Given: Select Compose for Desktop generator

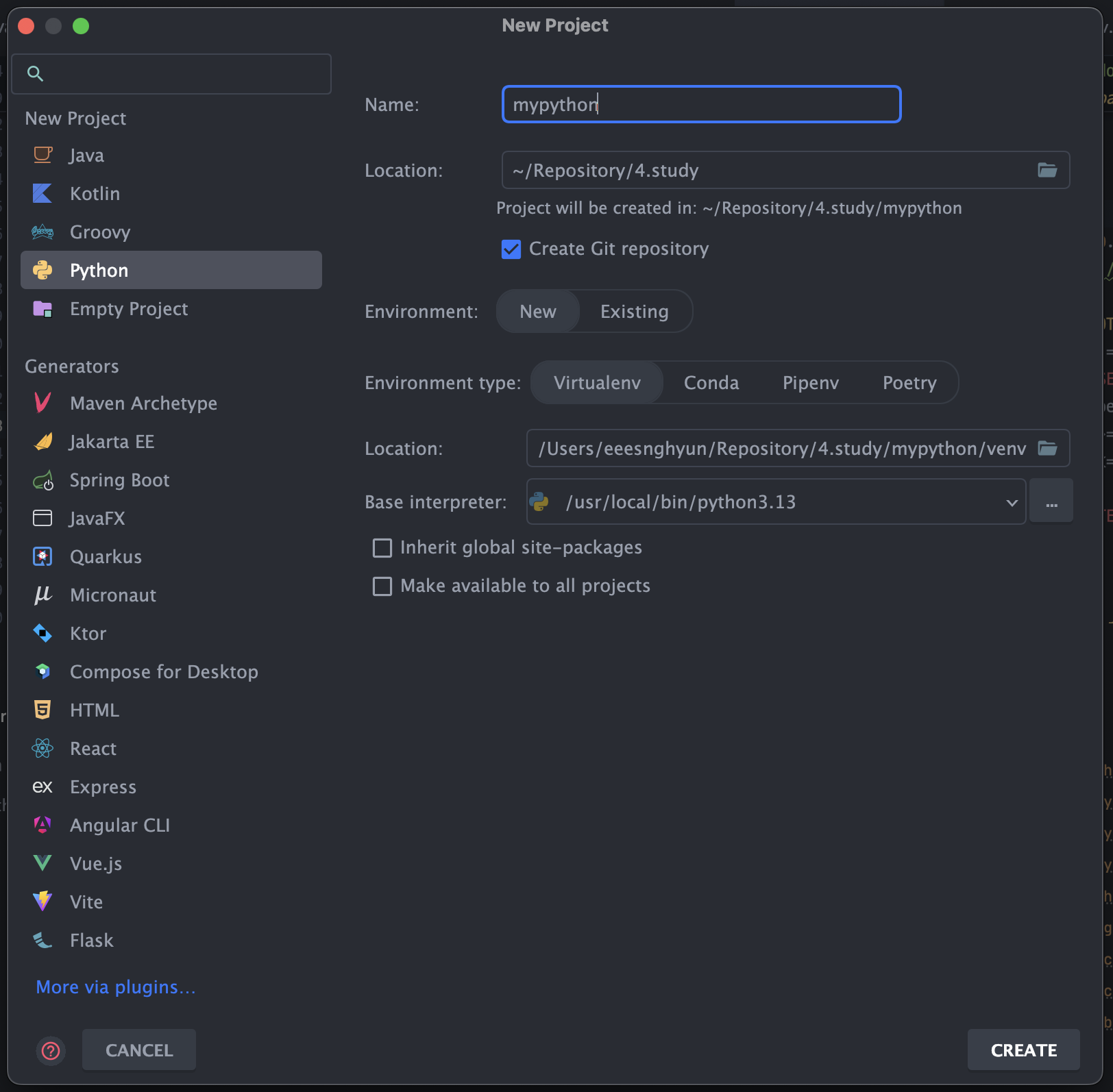Looking at the screenshot, I should (171, 671).
